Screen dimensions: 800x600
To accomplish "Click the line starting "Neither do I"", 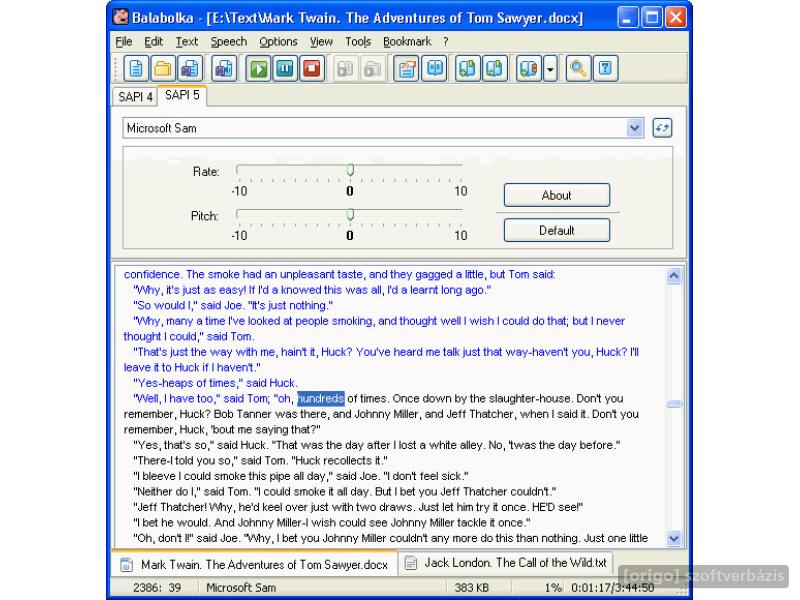I will click(344, 492).
